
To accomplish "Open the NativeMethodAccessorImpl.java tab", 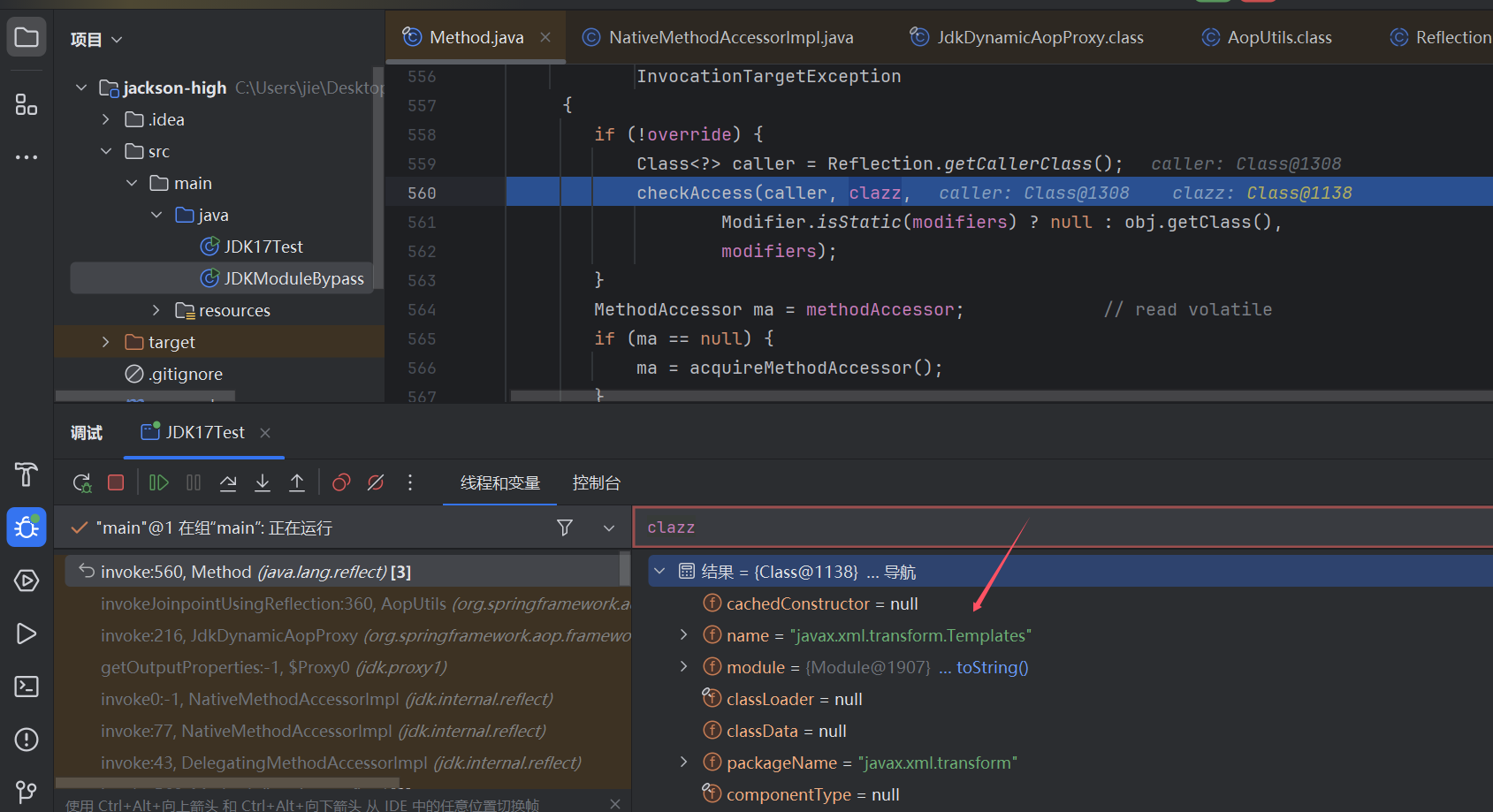I will point(718,37).
